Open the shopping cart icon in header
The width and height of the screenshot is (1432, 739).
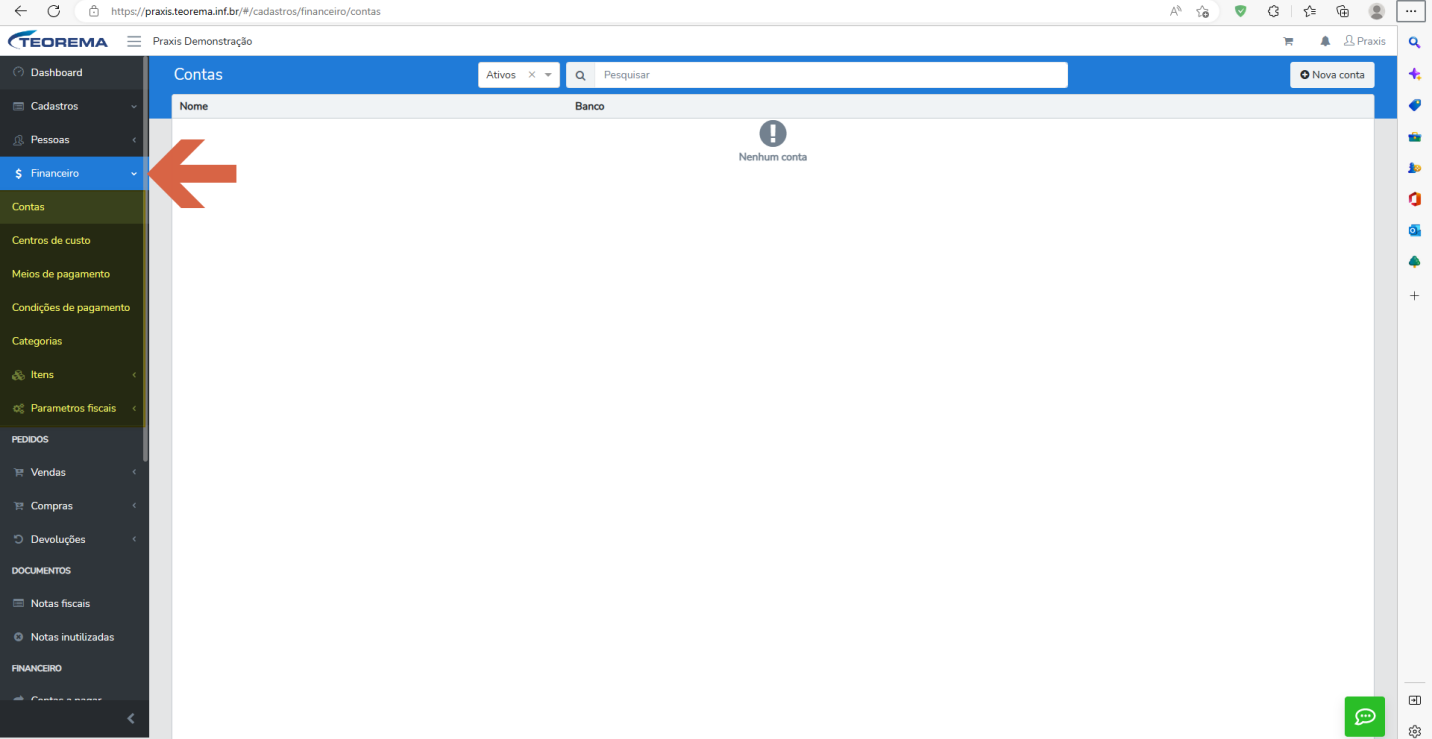[1288, 41]
